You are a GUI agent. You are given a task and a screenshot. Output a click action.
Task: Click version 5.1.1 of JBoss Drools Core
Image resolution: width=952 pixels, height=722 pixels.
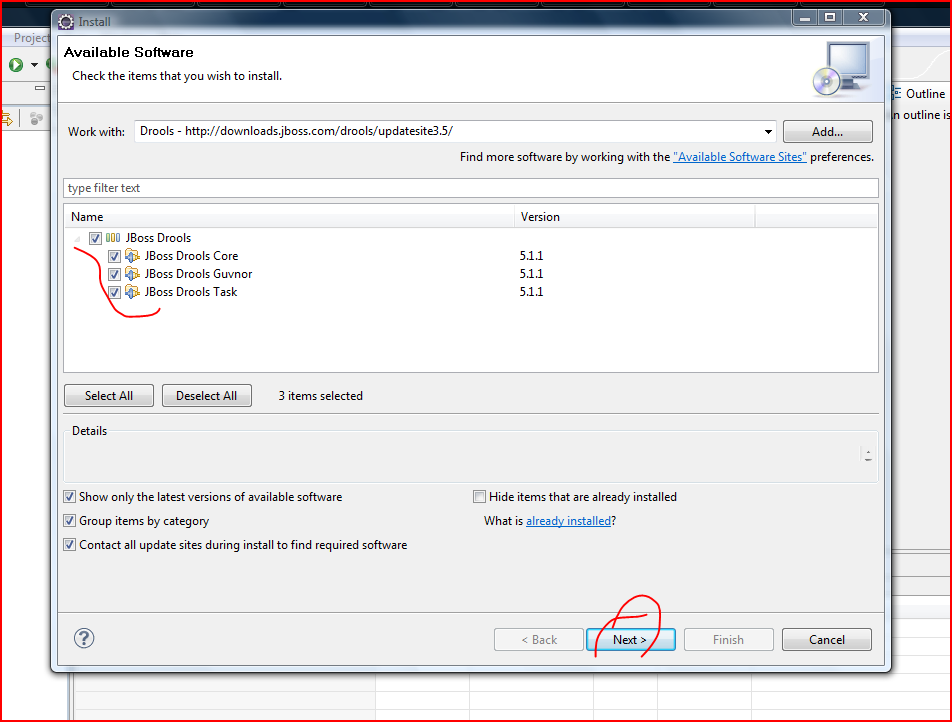531,256
